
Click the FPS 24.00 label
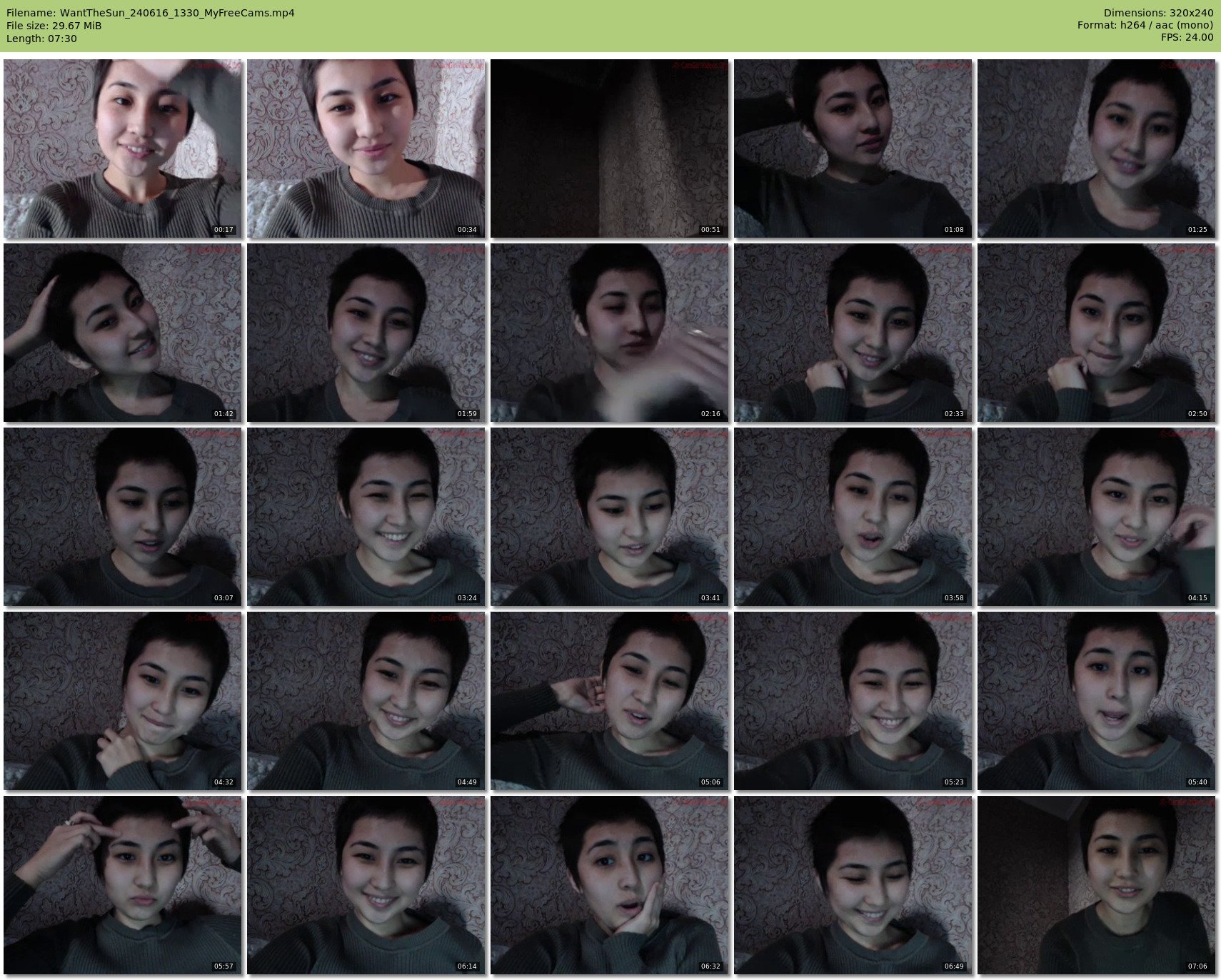[1187, 37]
